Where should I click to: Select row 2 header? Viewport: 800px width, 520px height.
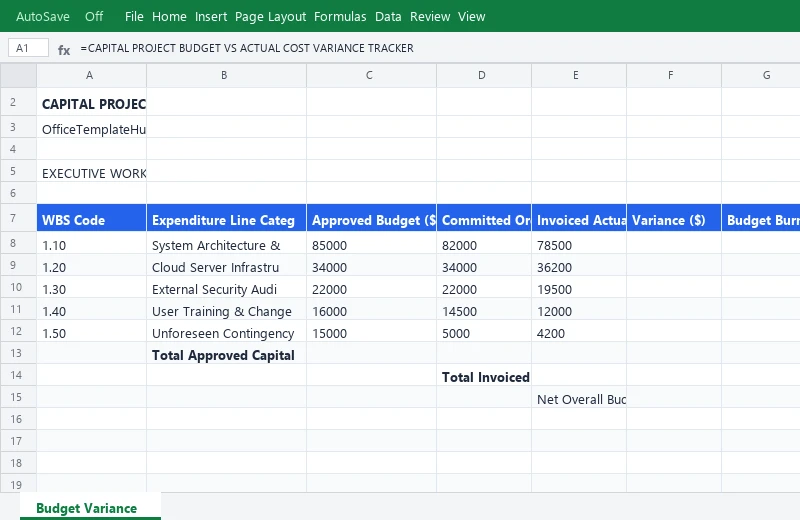(x=18, y=102)
